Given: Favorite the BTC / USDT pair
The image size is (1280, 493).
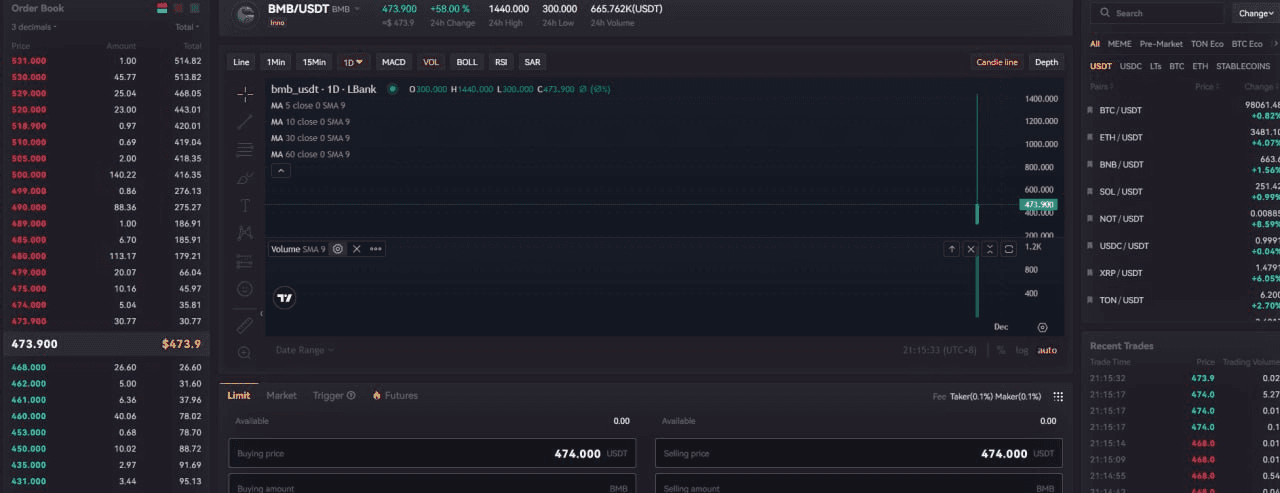Looking at the screenshot, I should (x=1091, y=110).
